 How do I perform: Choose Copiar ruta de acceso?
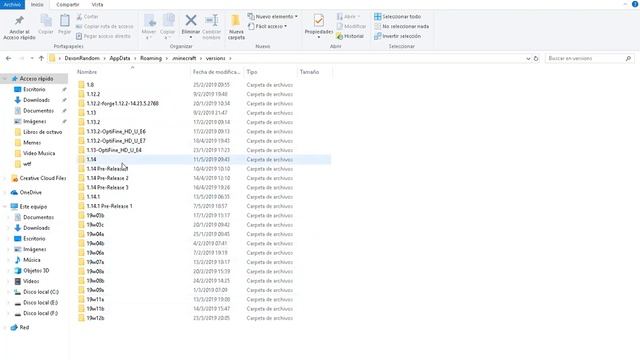(104, 27)
